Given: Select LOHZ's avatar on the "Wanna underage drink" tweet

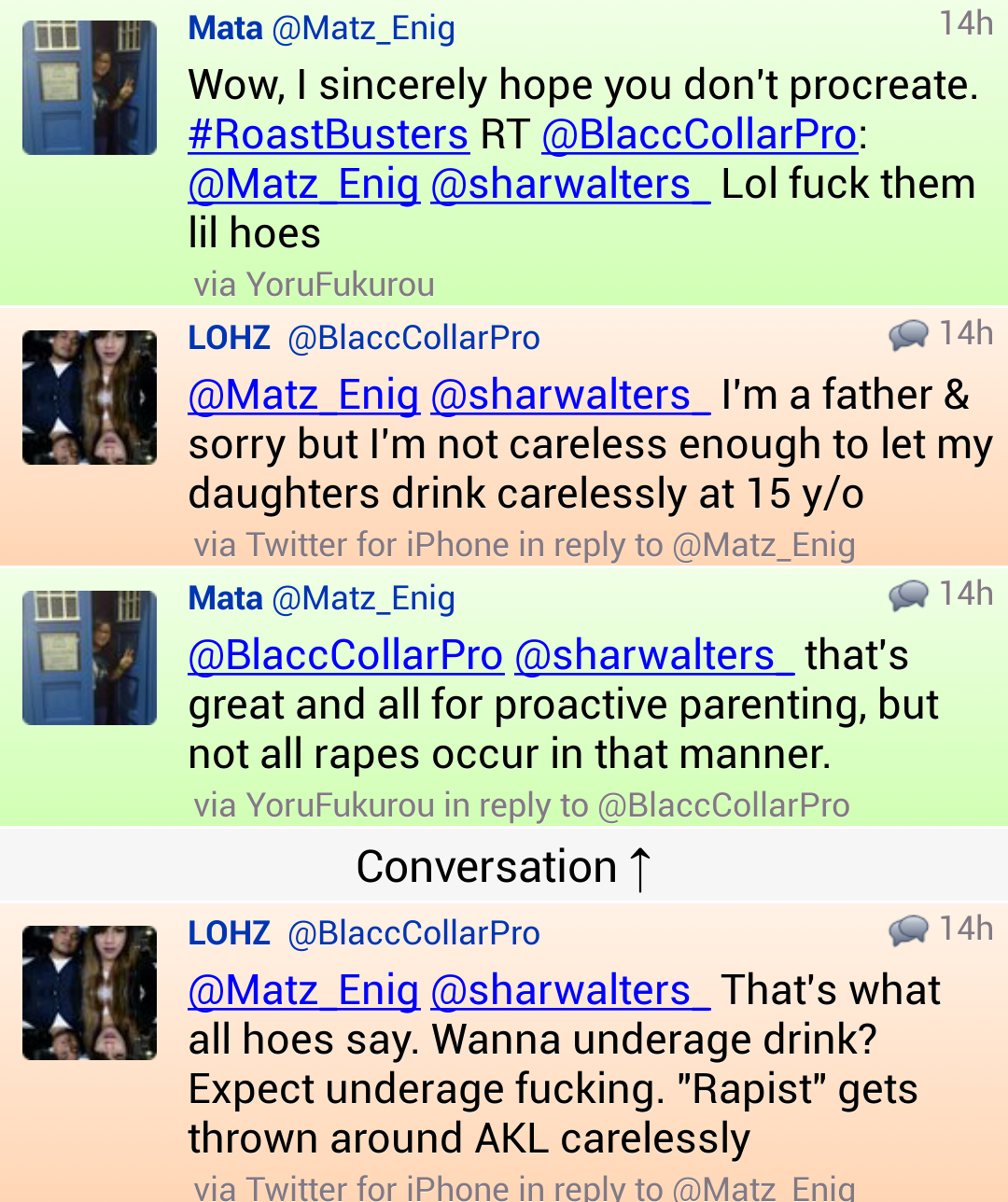Looking at the screenshot, I should pyautogui.click(x=90, y=993).
